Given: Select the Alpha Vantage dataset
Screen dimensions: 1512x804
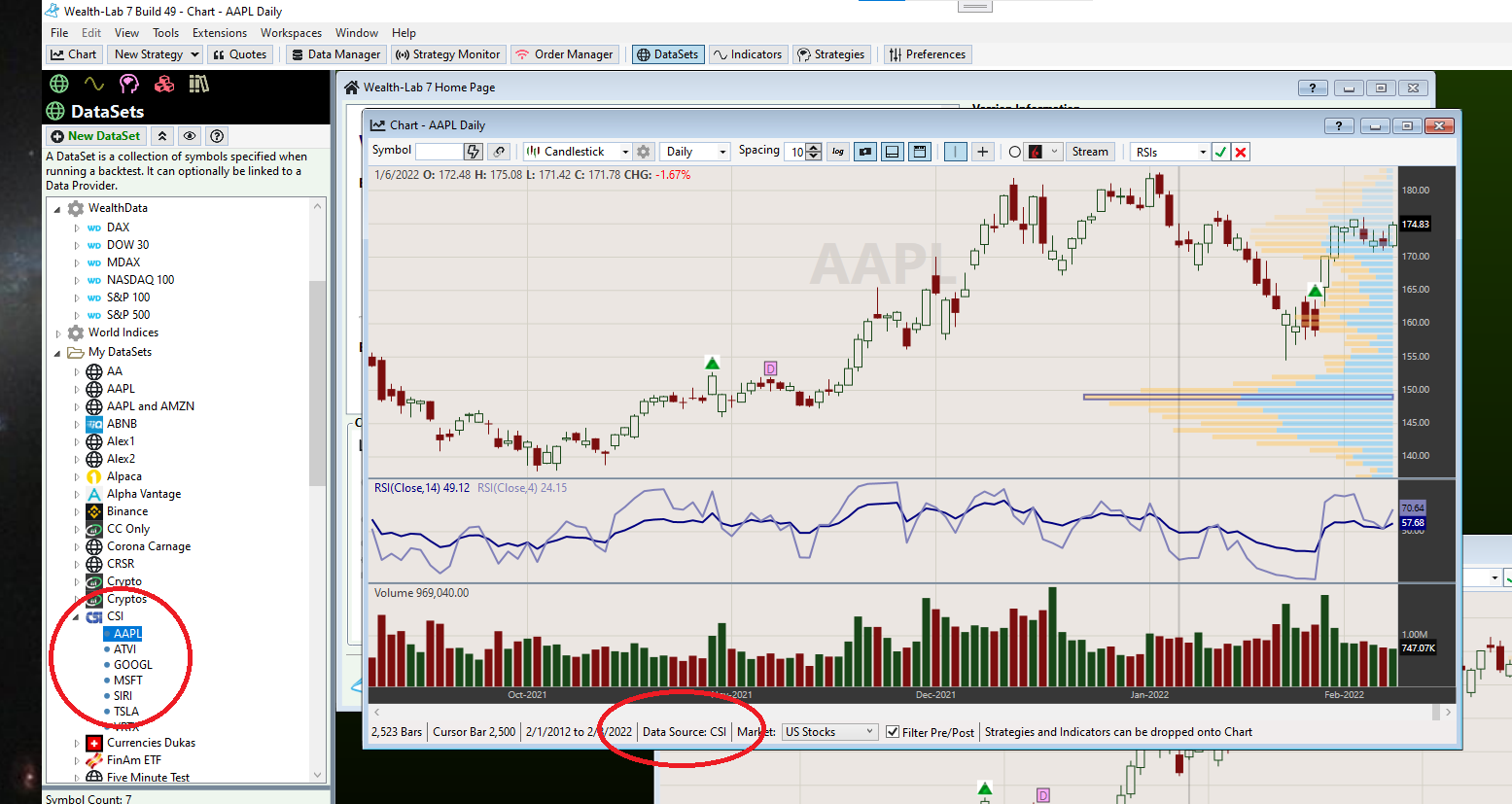Looking at the screenshot, I should point(144,494).
